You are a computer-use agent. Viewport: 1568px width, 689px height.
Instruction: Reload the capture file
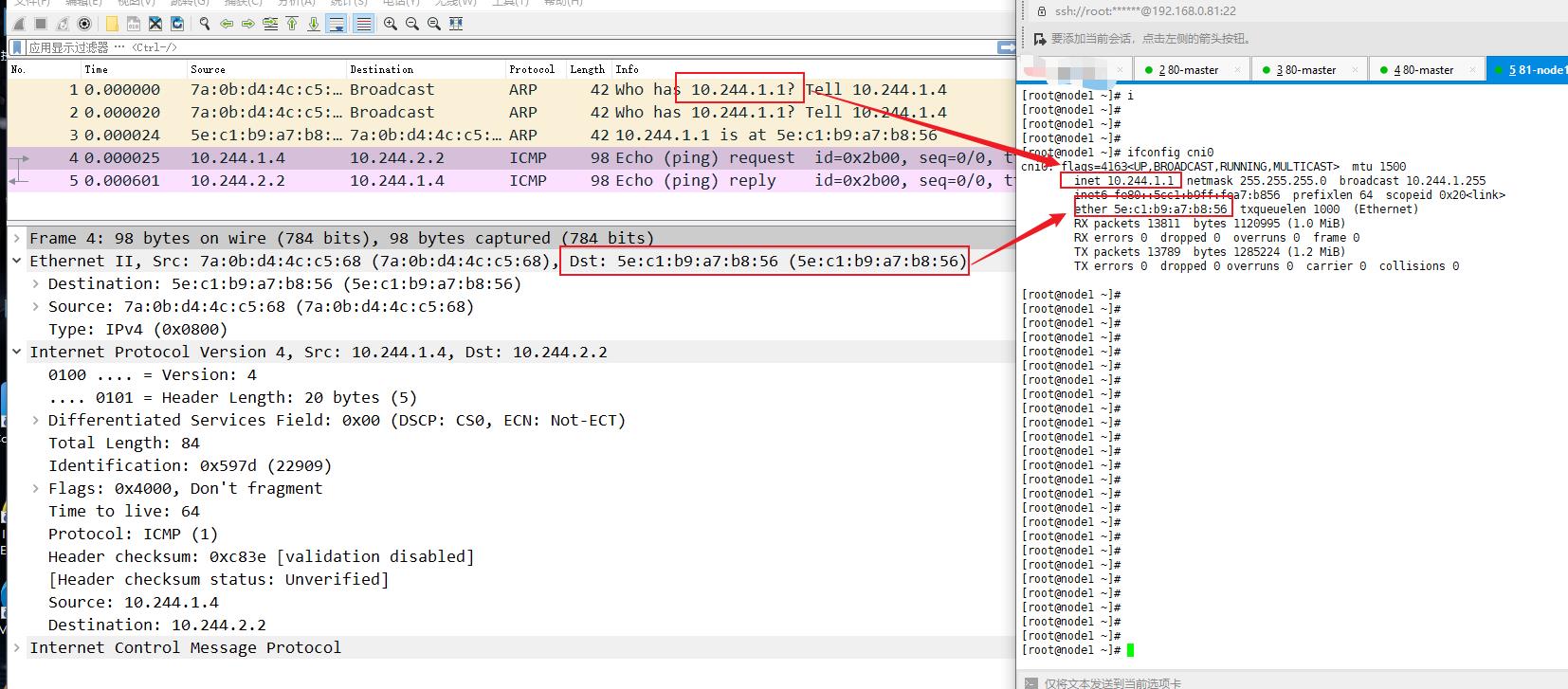(177, 24)
